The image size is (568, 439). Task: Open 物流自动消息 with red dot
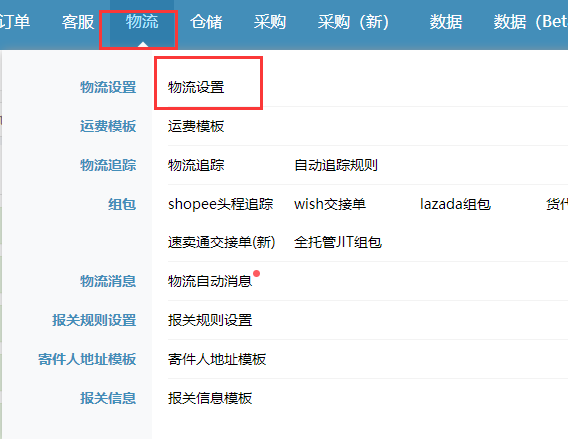(210, 281)
